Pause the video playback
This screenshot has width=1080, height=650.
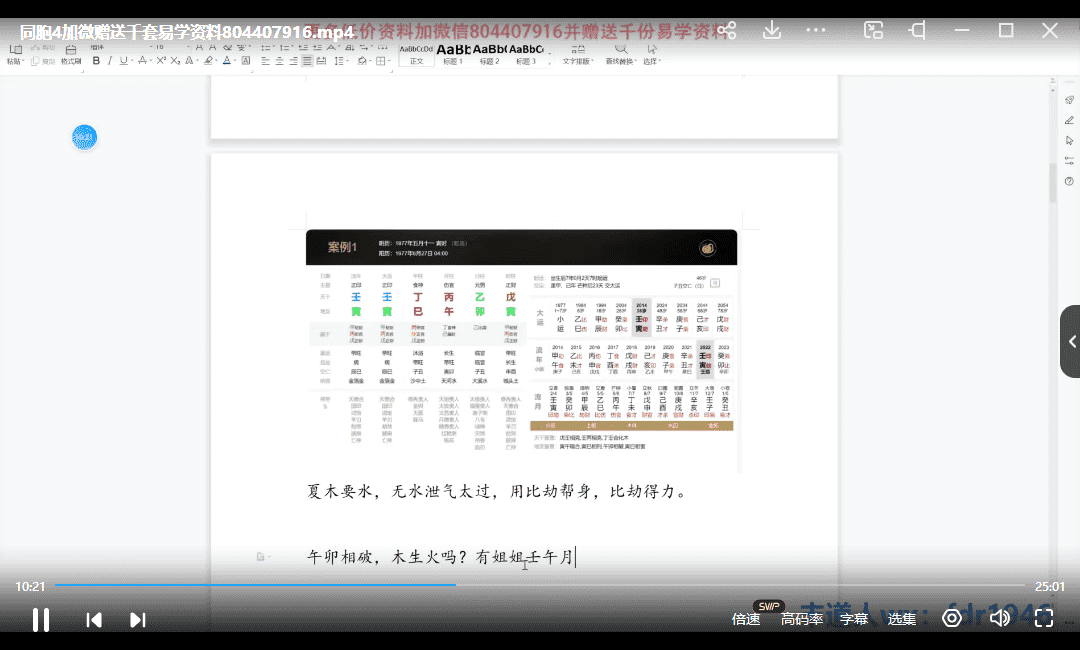(41, 619)
